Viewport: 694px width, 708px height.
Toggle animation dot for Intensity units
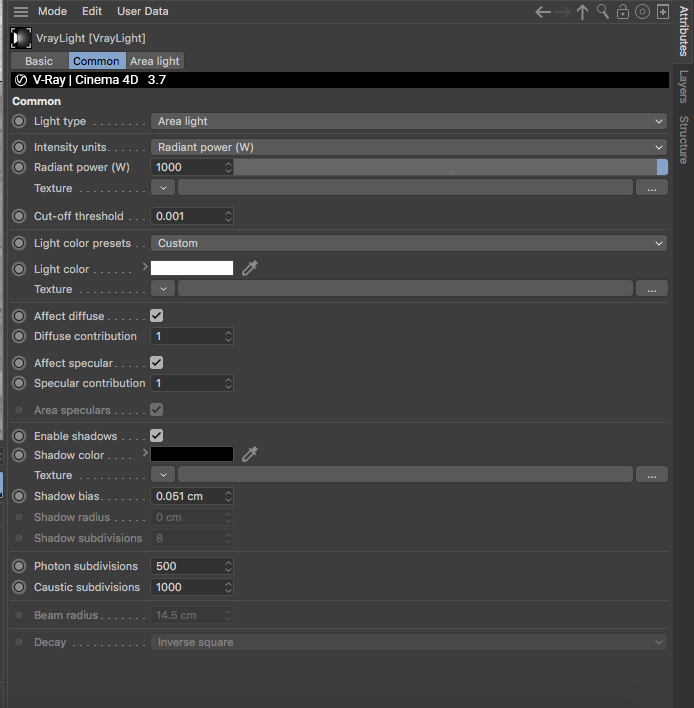click(19, 147)
